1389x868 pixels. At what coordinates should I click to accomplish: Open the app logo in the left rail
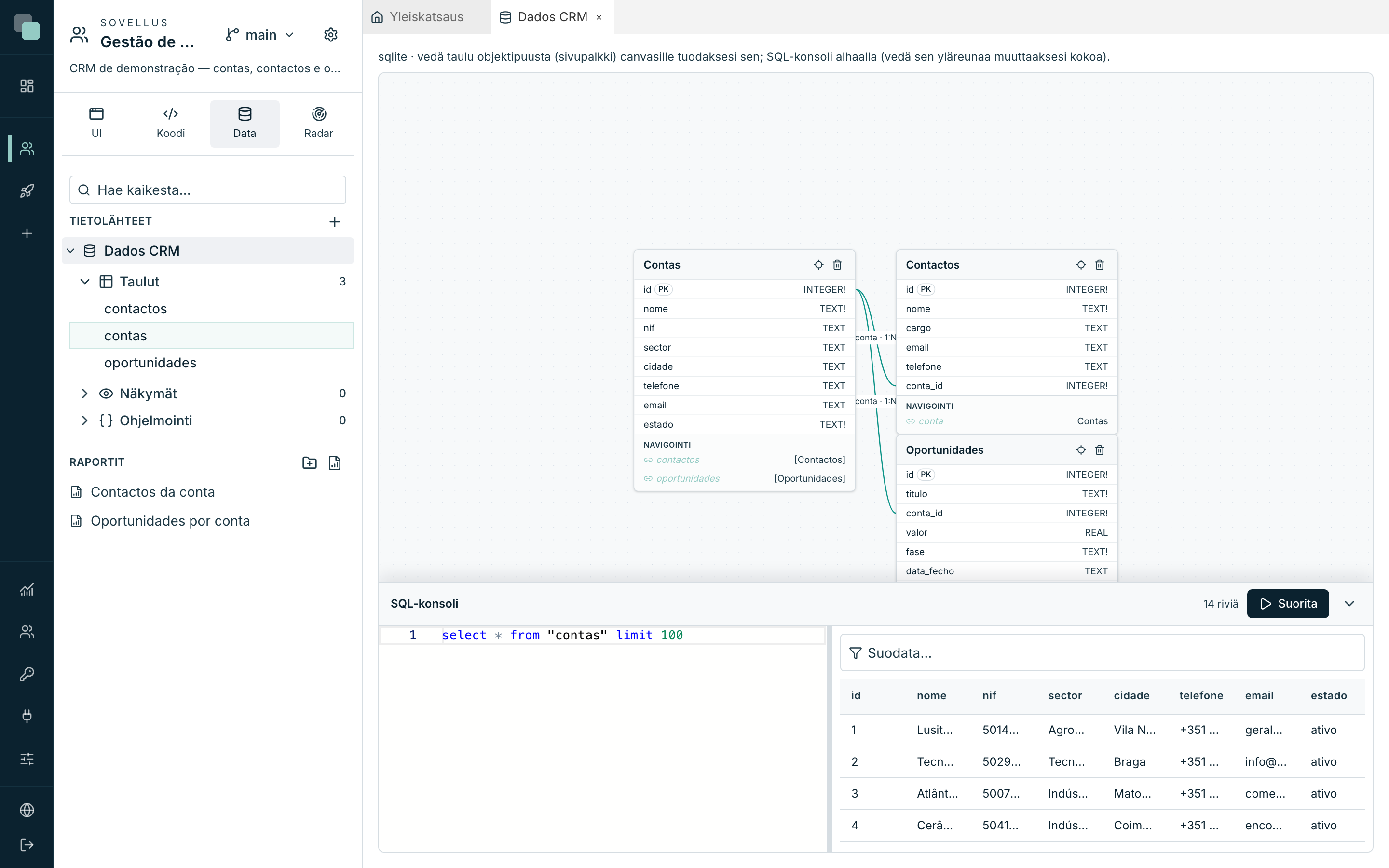click(x=27, y=27)
